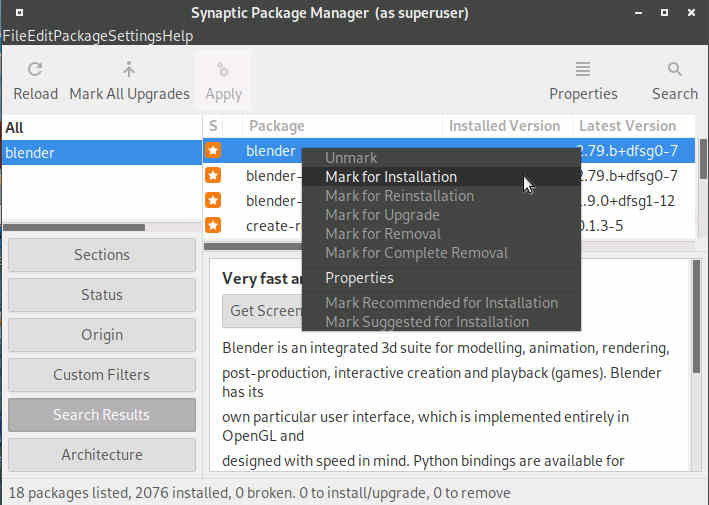This screenshot has height=505, width=709.
Task: Click the Get Screenshot button
Action: 262,311
